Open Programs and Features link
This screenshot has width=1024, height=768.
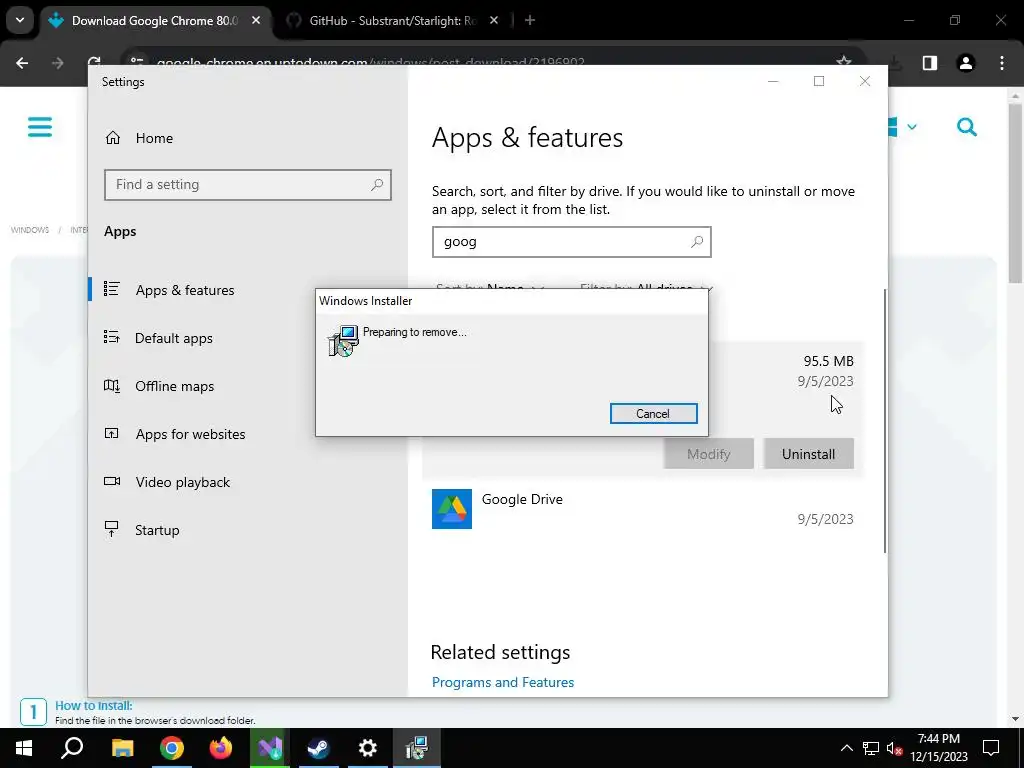tap(503, 682)
